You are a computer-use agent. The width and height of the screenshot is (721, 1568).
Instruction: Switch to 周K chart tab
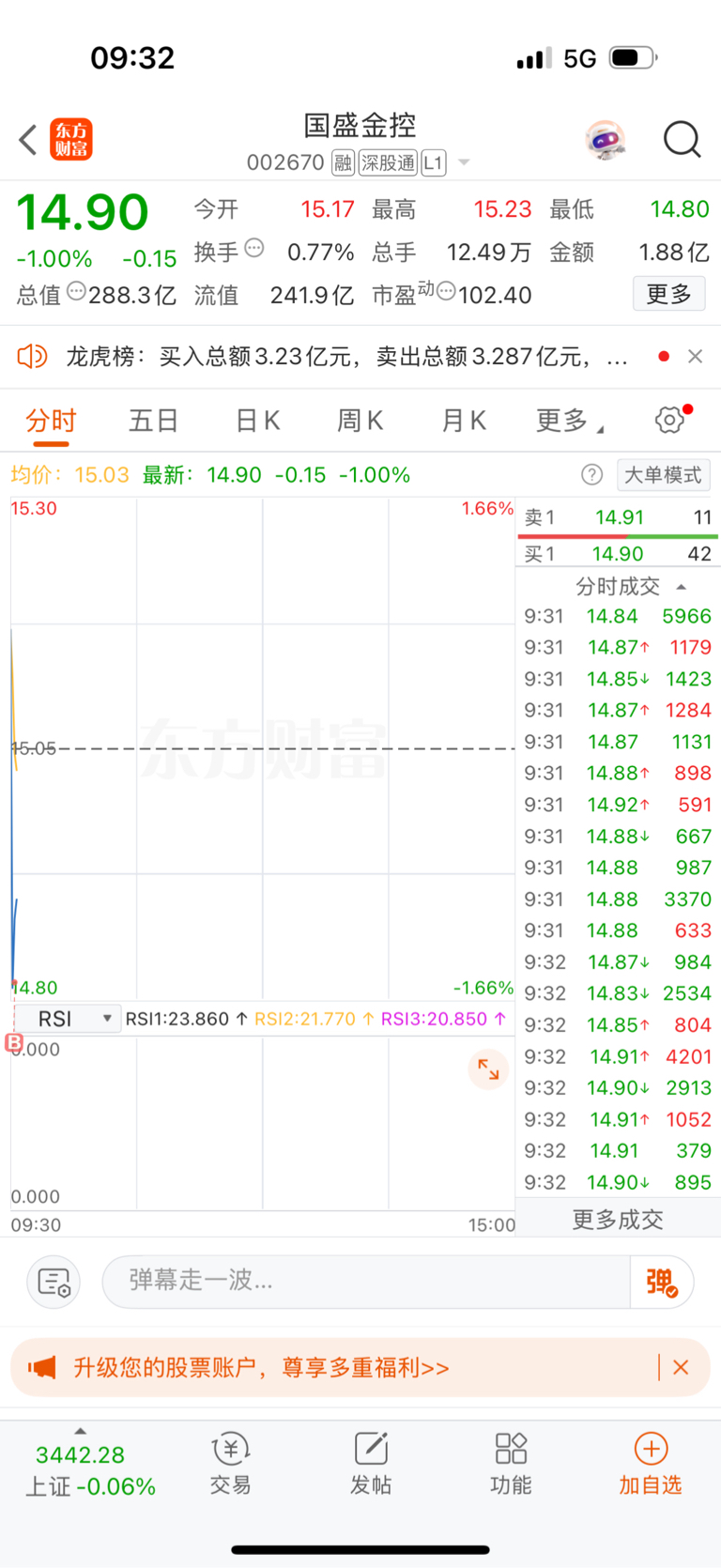click(x=360, y=422)
